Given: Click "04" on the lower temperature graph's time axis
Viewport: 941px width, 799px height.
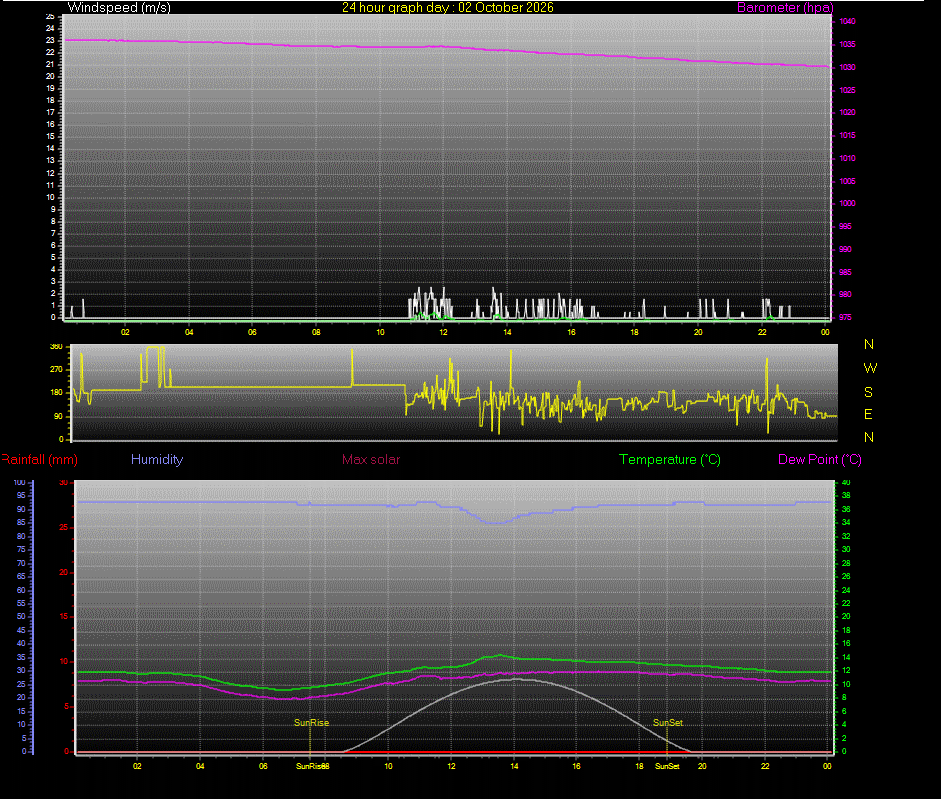Looking at the screenshot, I should [x=200, y=767].
